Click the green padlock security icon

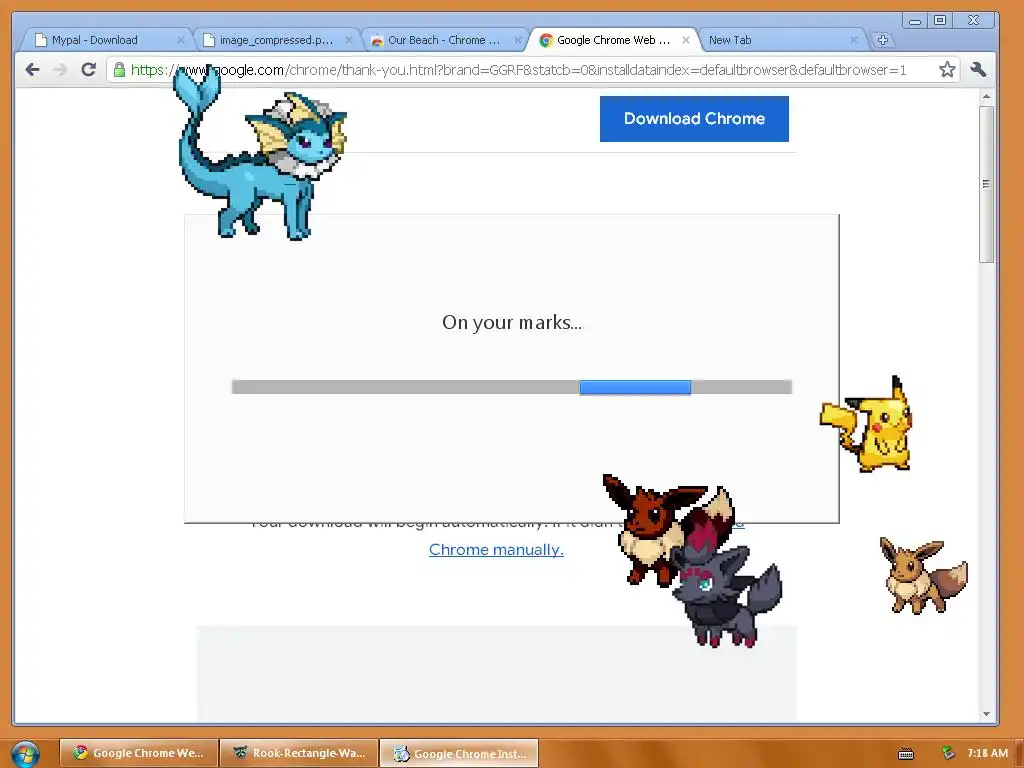coord(119,69)
